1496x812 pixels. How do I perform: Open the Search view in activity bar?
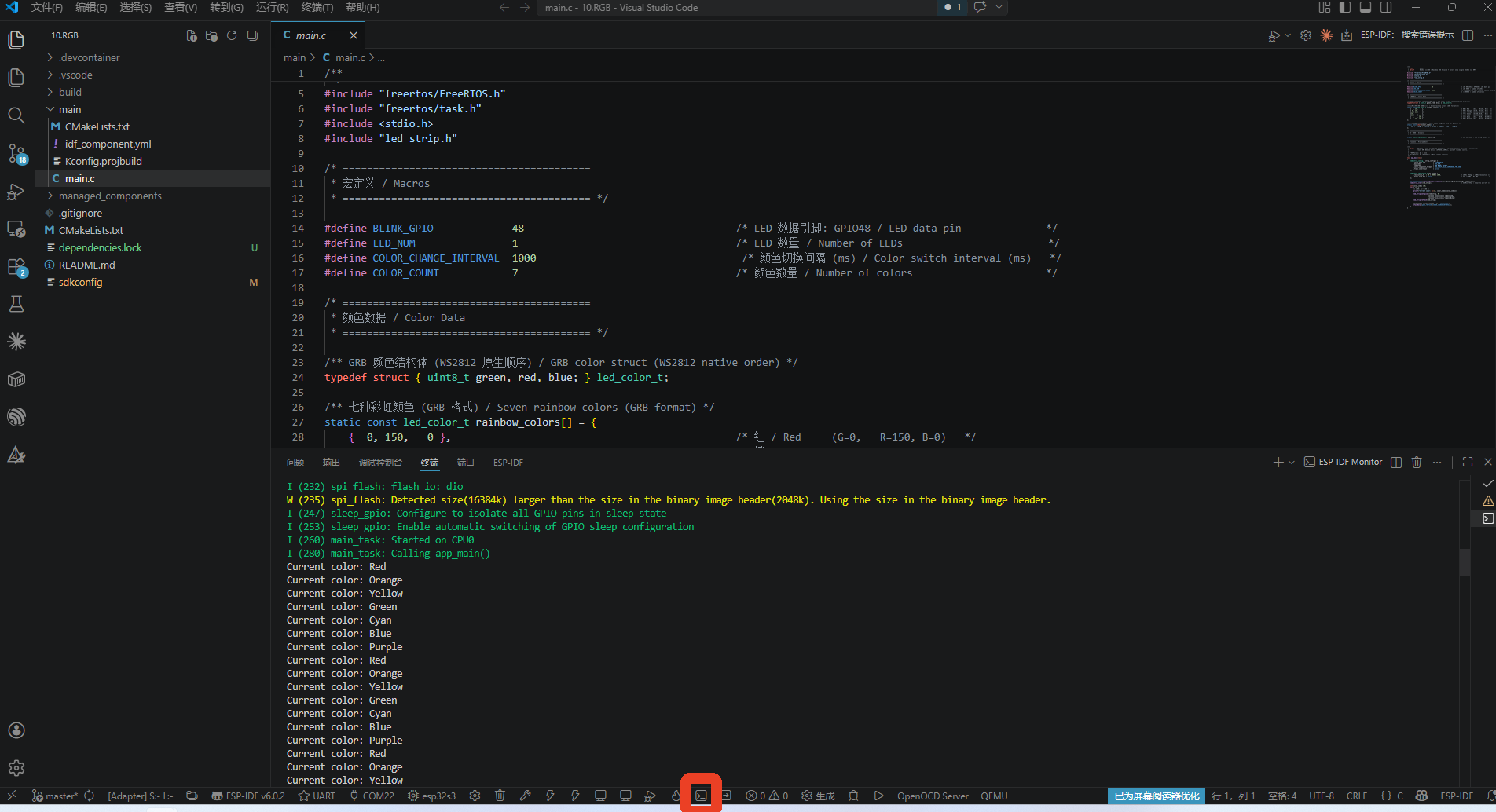point(16,115)
